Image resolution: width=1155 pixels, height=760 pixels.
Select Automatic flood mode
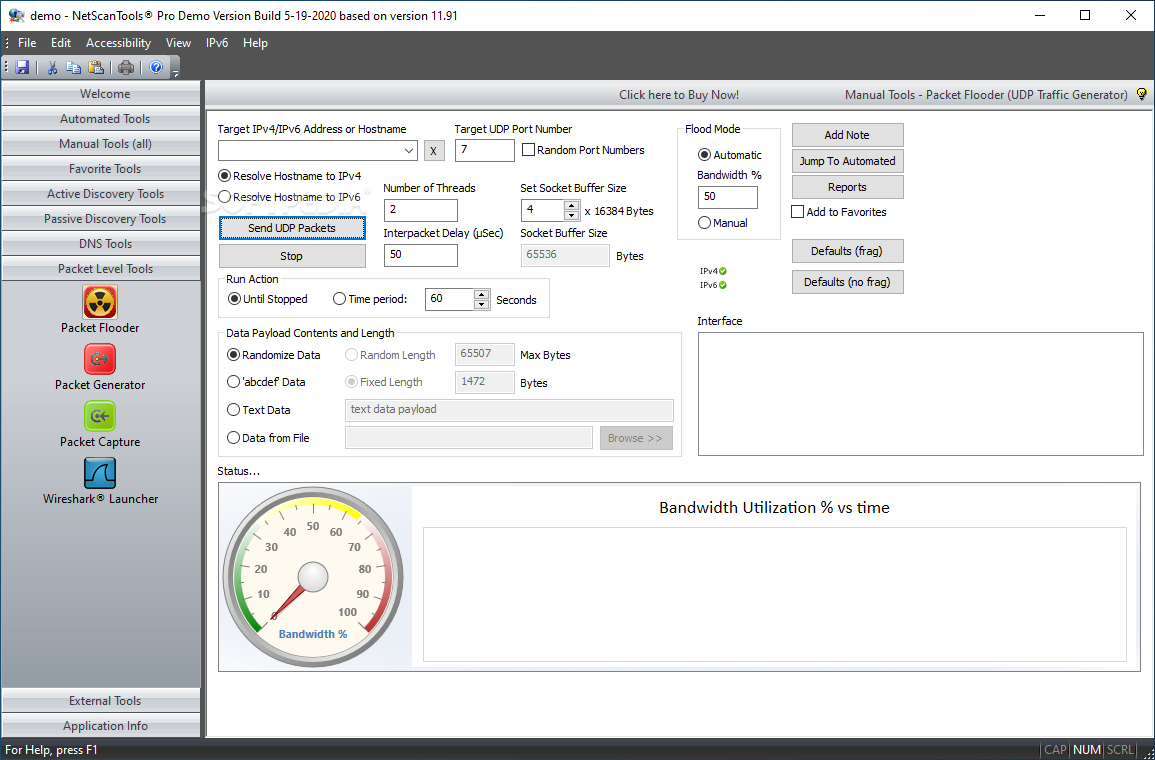click(730, 155)
